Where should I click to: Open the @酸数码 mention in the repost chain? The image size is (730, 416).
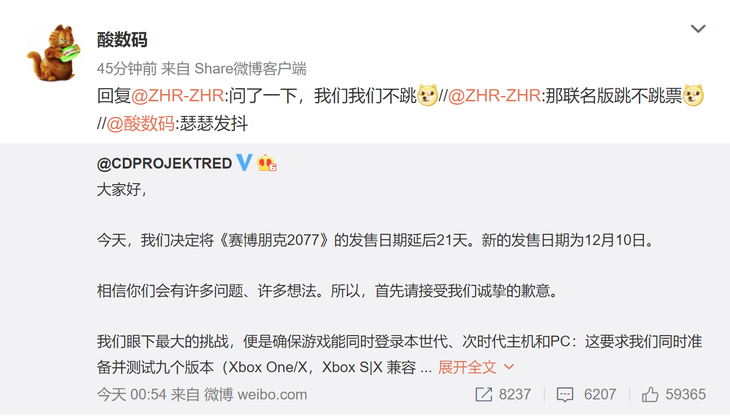click(141, 124)
